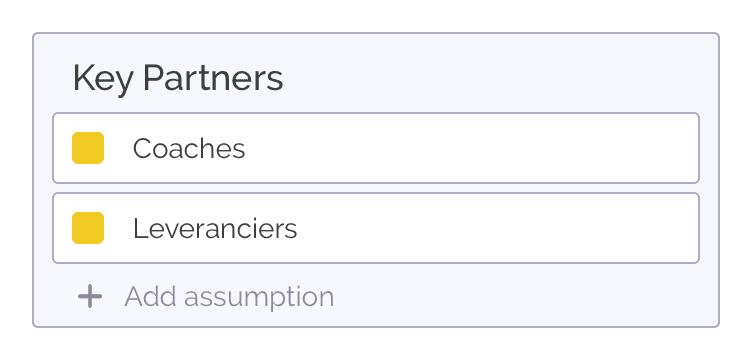The height and width of the screenshot is (360, 752).
Task: Click the plus icon beside Add assumption
Action: 90,296
